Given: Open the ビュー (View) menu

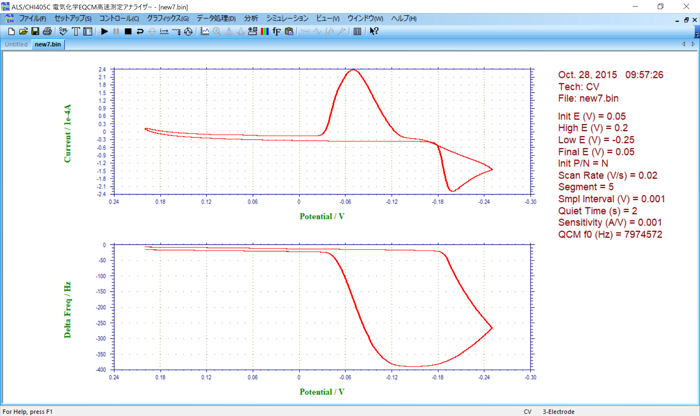Looking at the screenshot, I should [x=328, y=18].
